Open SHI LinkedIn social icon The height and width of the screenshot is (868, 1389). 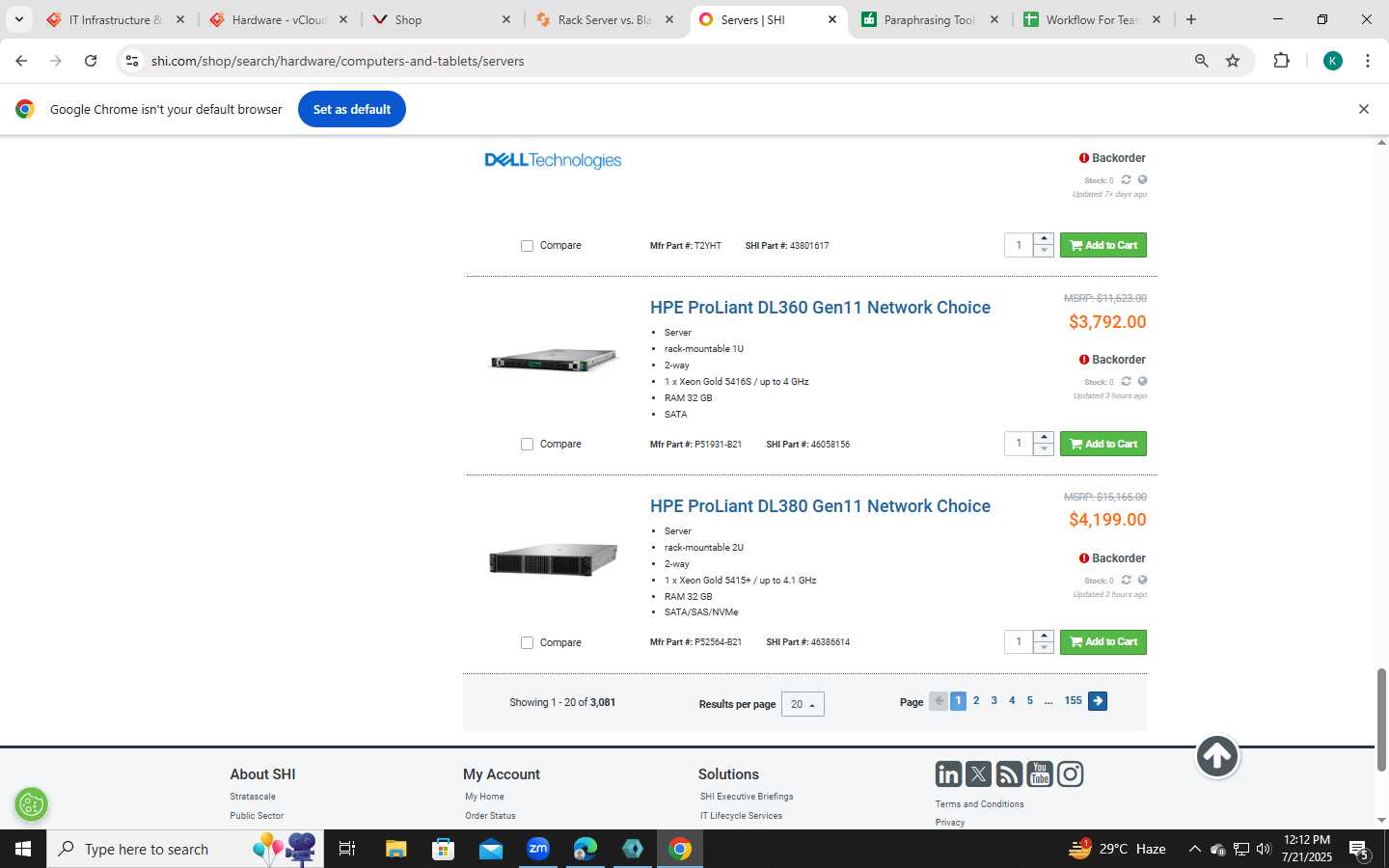948,774
